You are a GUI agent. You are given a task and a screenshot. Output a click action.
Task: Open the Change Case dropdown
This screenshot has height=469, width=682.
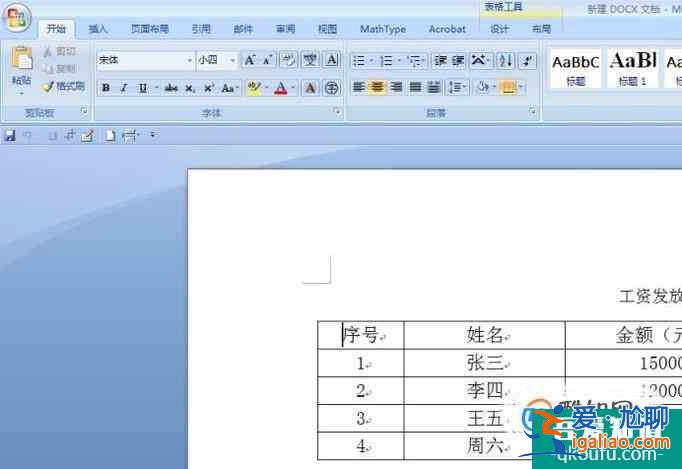tap(230, 88)
